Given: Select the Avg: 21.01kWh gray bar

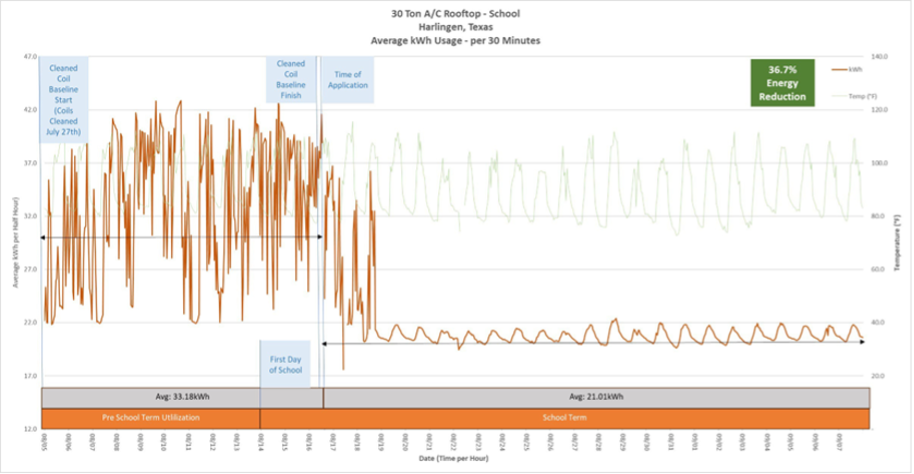Looking at the screenshot, I should [x=596, y=397].
